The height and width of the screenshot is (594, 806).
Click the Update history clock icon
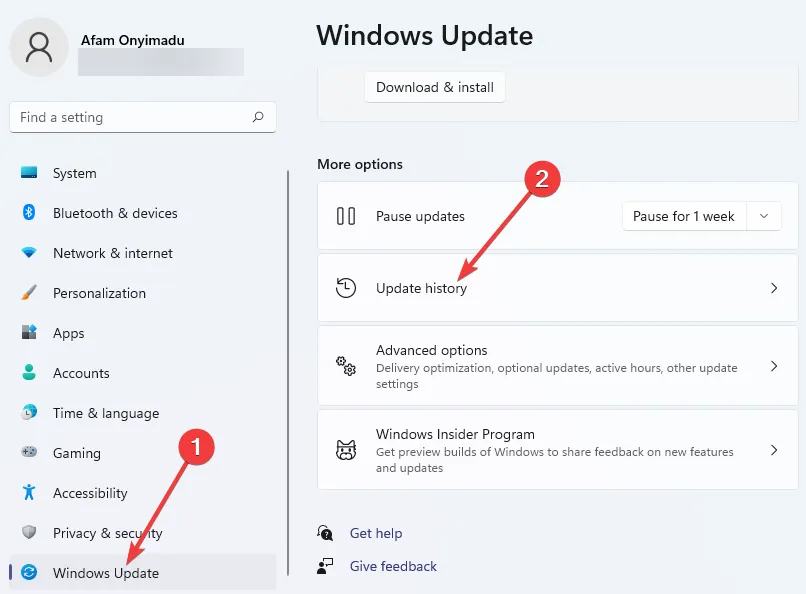(346, 288)
